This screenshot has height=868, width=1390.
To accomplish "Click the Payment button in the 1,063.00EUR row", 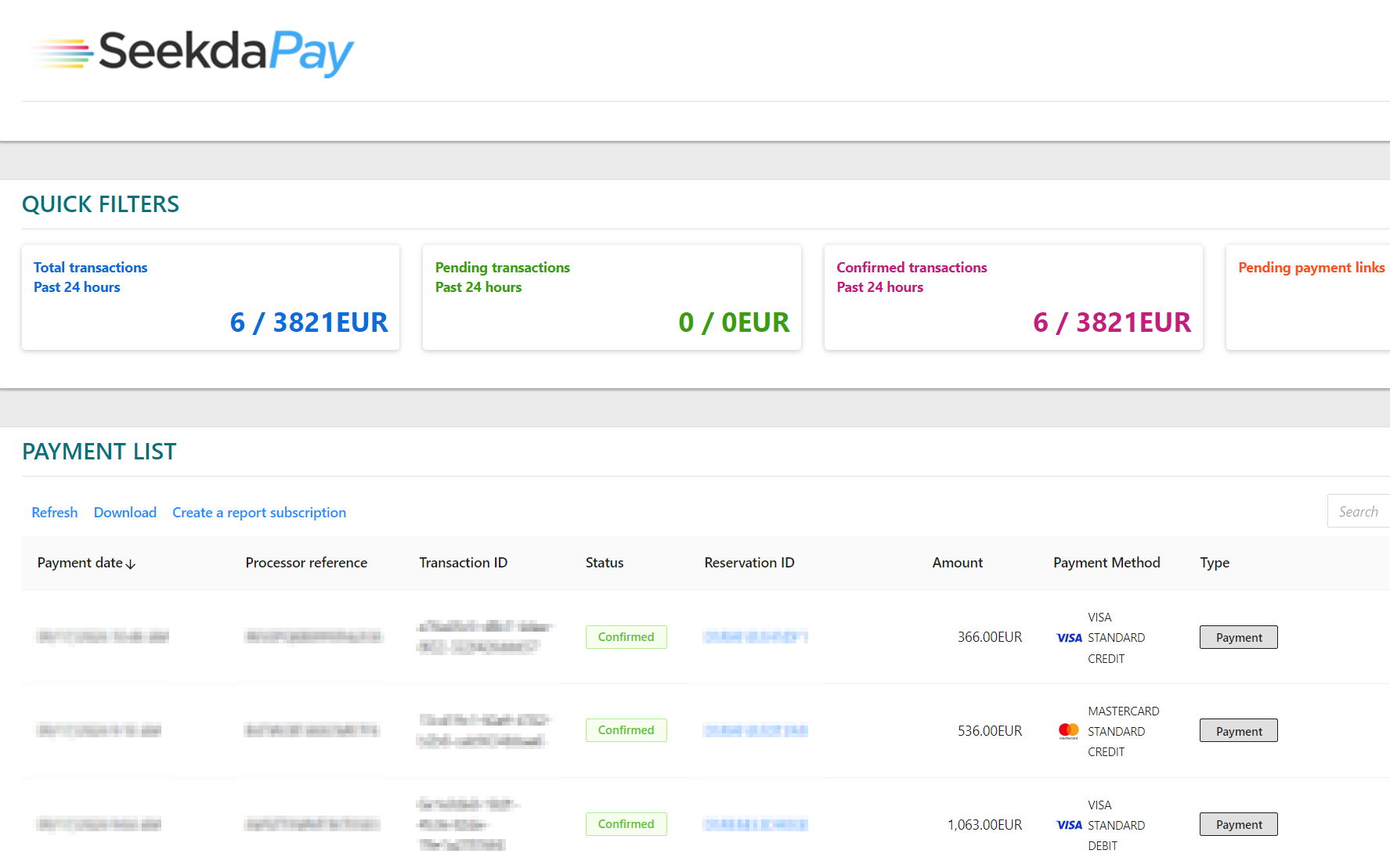I will (1239, 824).
